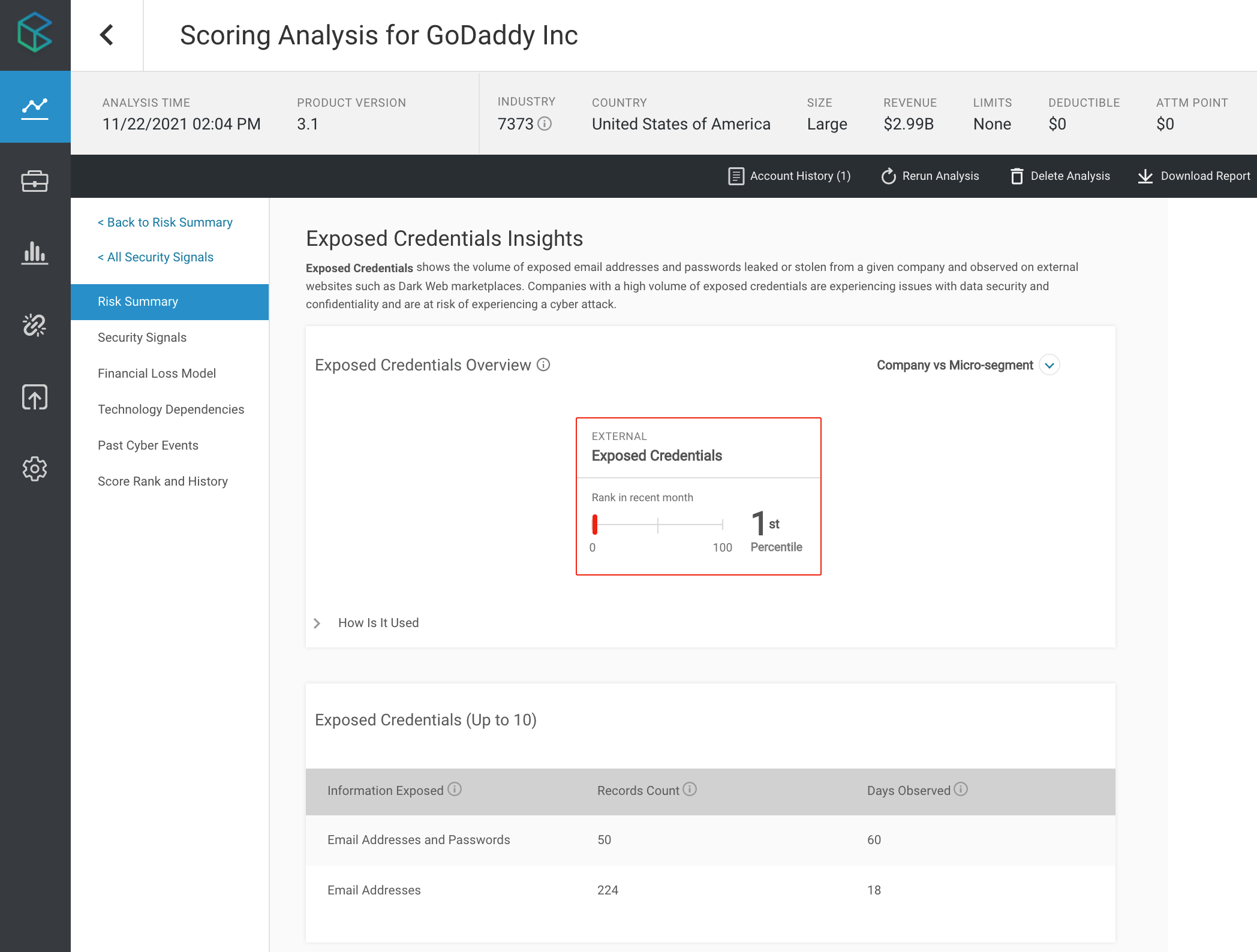Click info icon beside Information Exposed
The width and height of the screenshot is (1257, 952).
(x=455, y=789)
